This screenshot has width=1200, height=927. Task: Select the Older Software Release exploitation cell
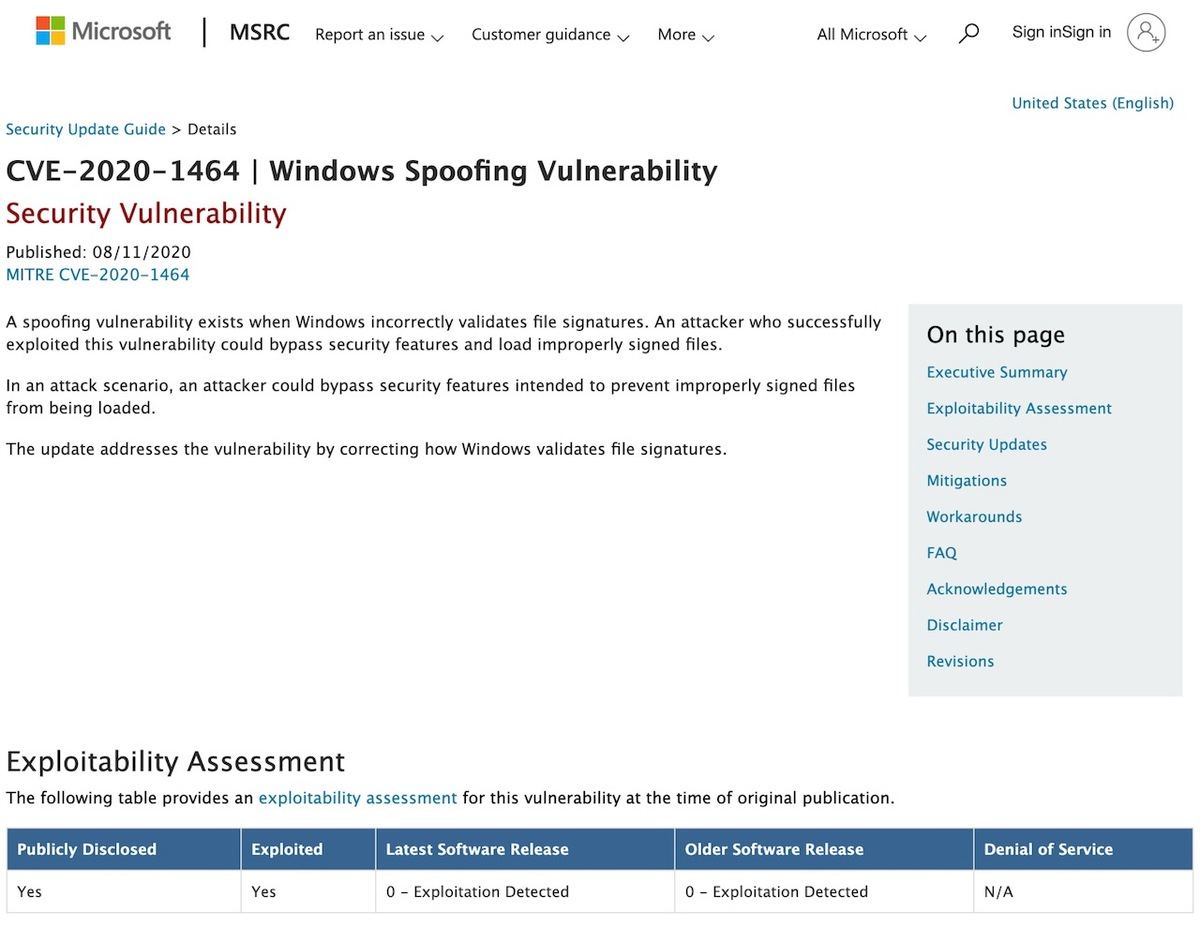click(824, 891)
